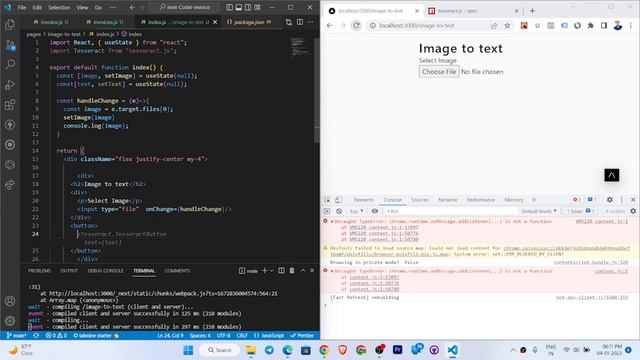Toggle DevTools device toolbar icon
The image size is (640, 360).
338,200
